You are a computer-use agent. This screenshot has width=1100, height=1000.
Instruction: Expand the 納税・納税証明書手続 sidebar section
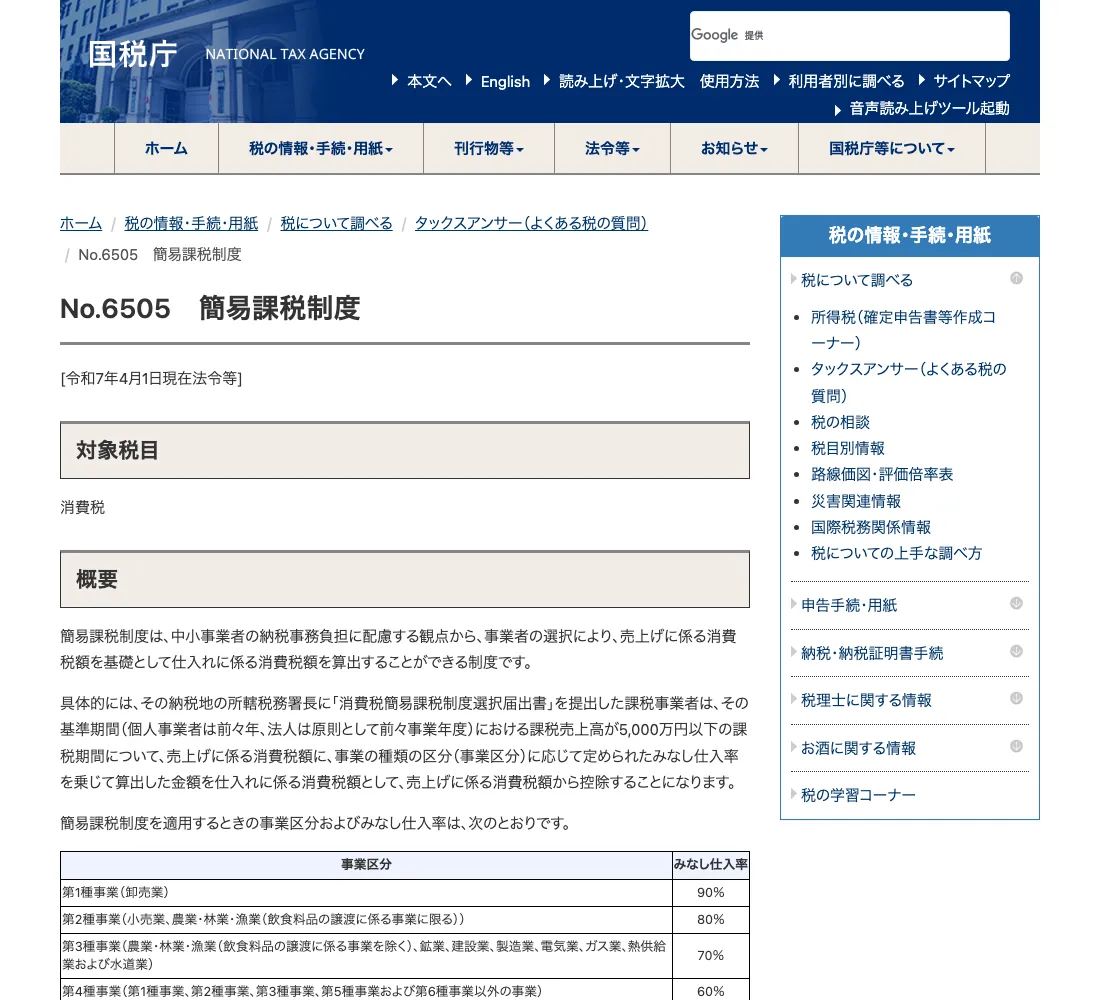tap(872, 653)
